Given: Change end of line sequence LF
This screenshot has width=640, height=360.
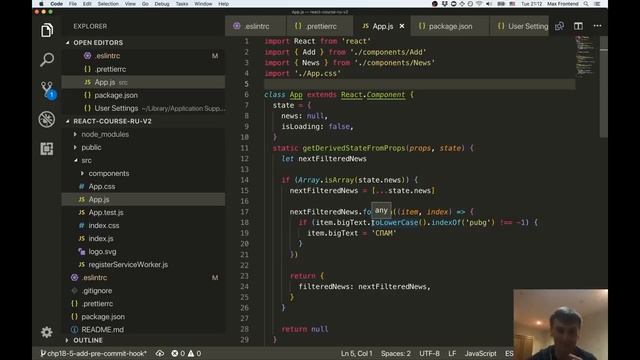Looking at the screenshot, I should click(x=452, y=353).
